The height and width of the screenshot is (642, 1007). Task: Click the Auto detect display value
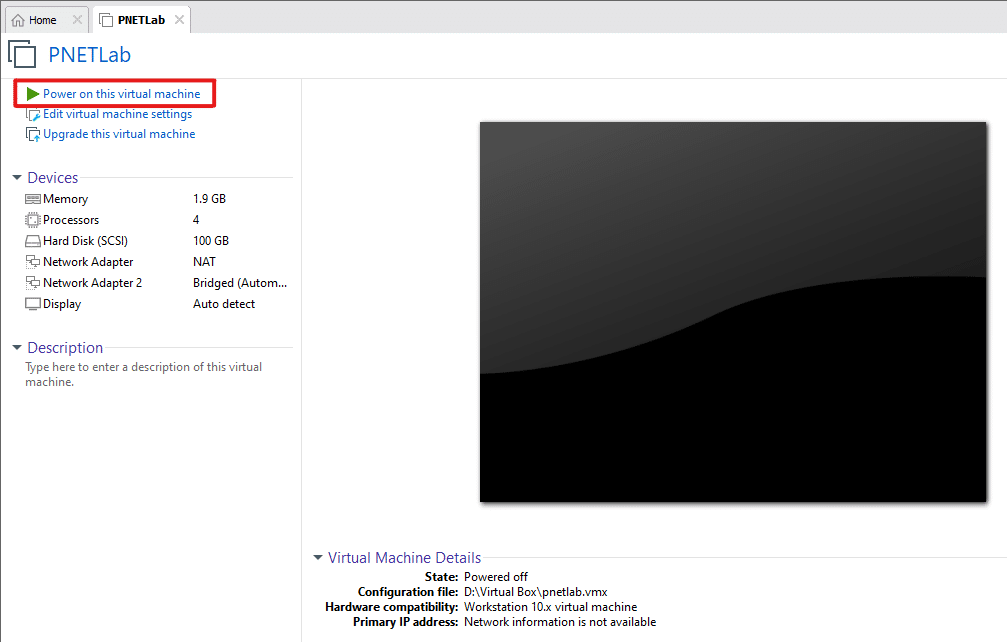click(x=223, y=304)
